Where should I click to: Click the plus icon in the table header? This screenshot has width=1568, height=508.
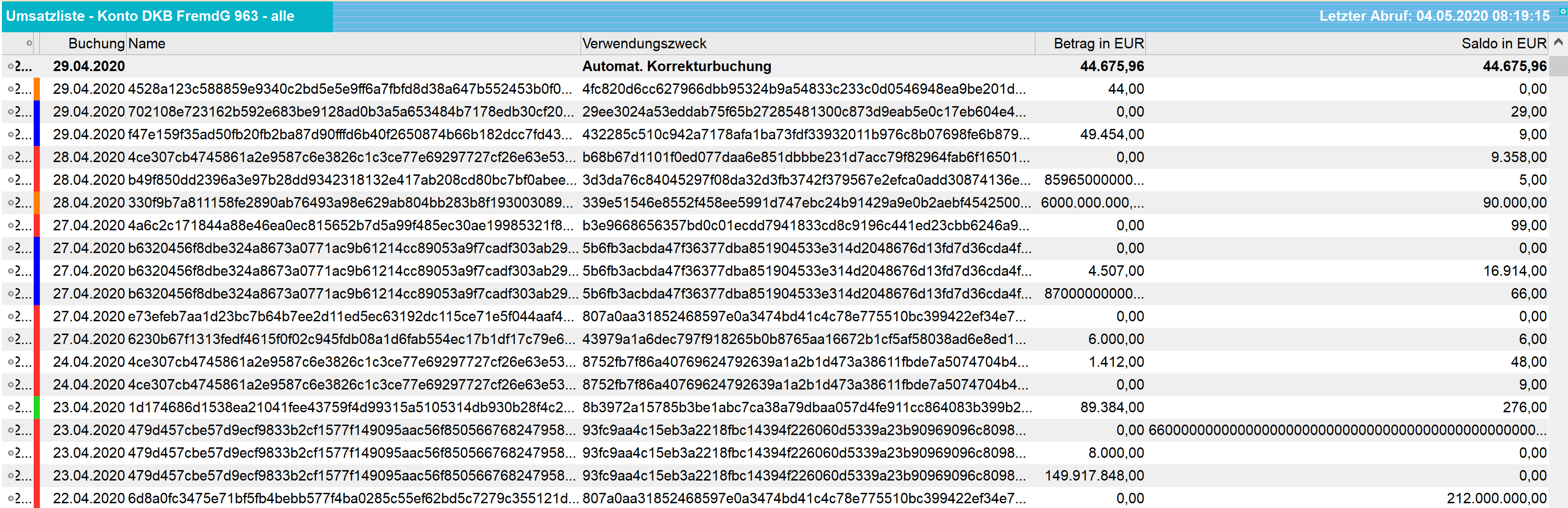[28, 43]
